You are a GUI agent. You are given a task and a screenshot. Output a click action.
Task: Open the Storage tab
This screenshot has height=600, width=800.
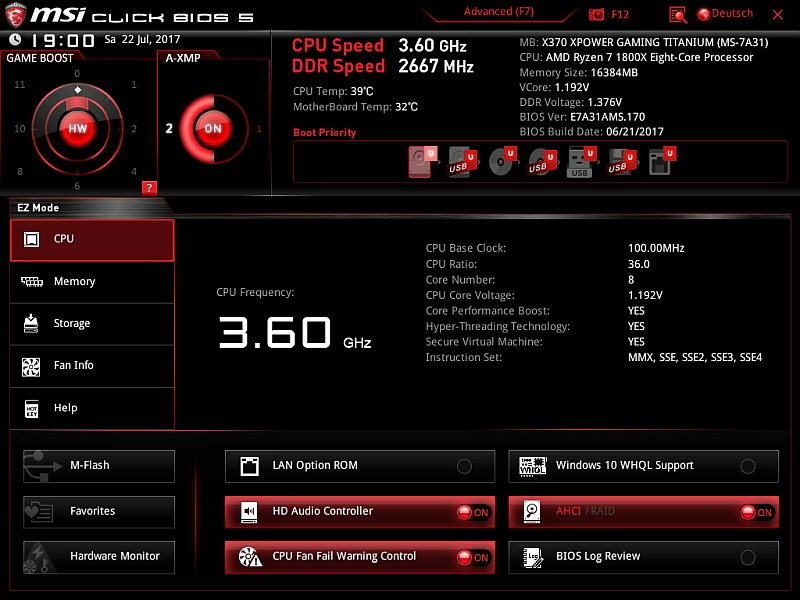pyautogui.click(x=92, y=323)
